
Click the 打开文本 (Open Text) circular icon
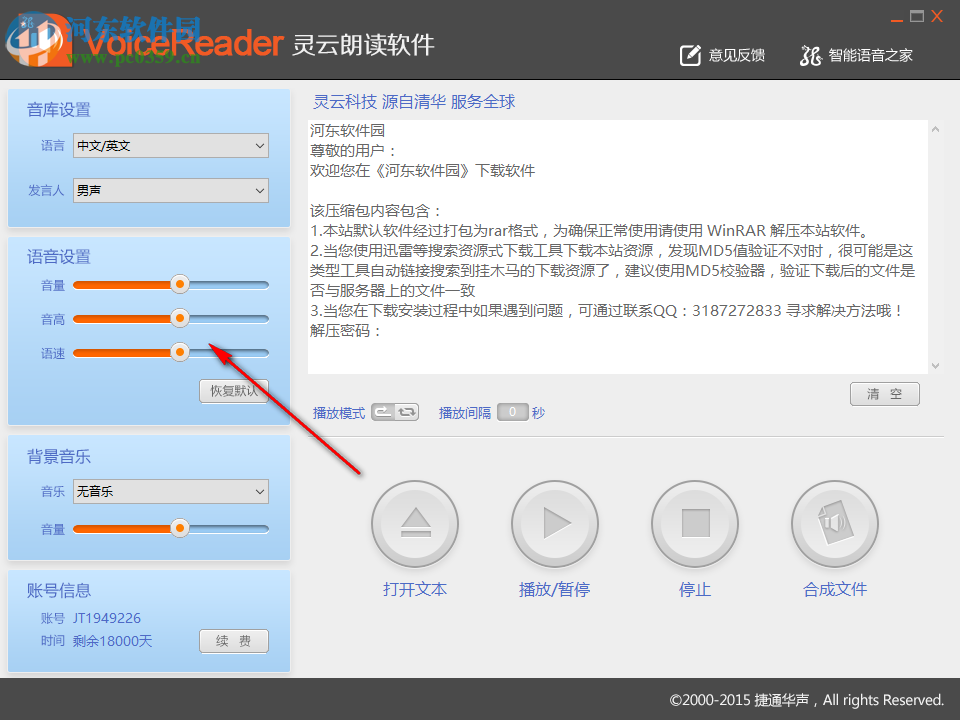(x=415, y=523)
